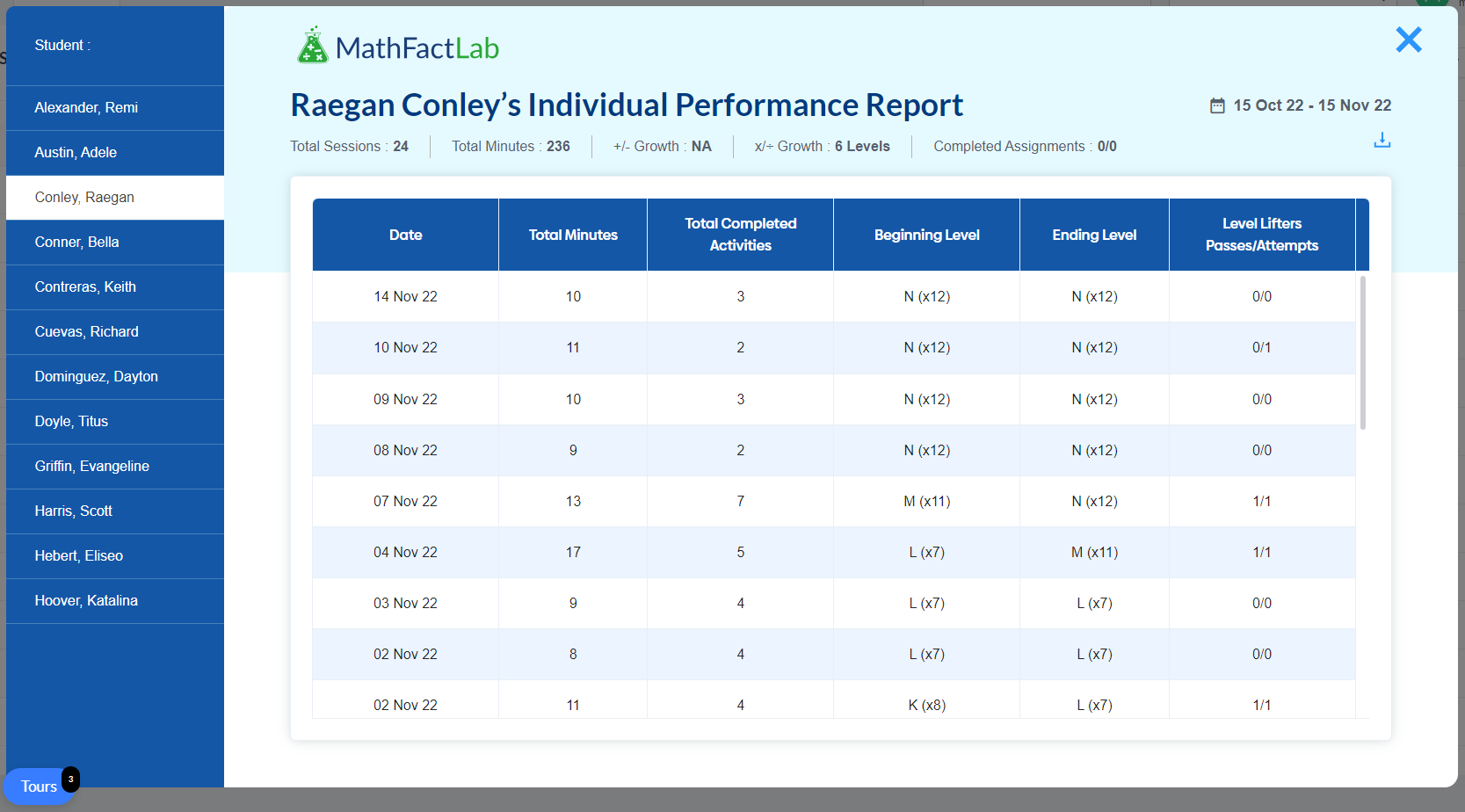Click the Total Minutes column header

(573, 235)
